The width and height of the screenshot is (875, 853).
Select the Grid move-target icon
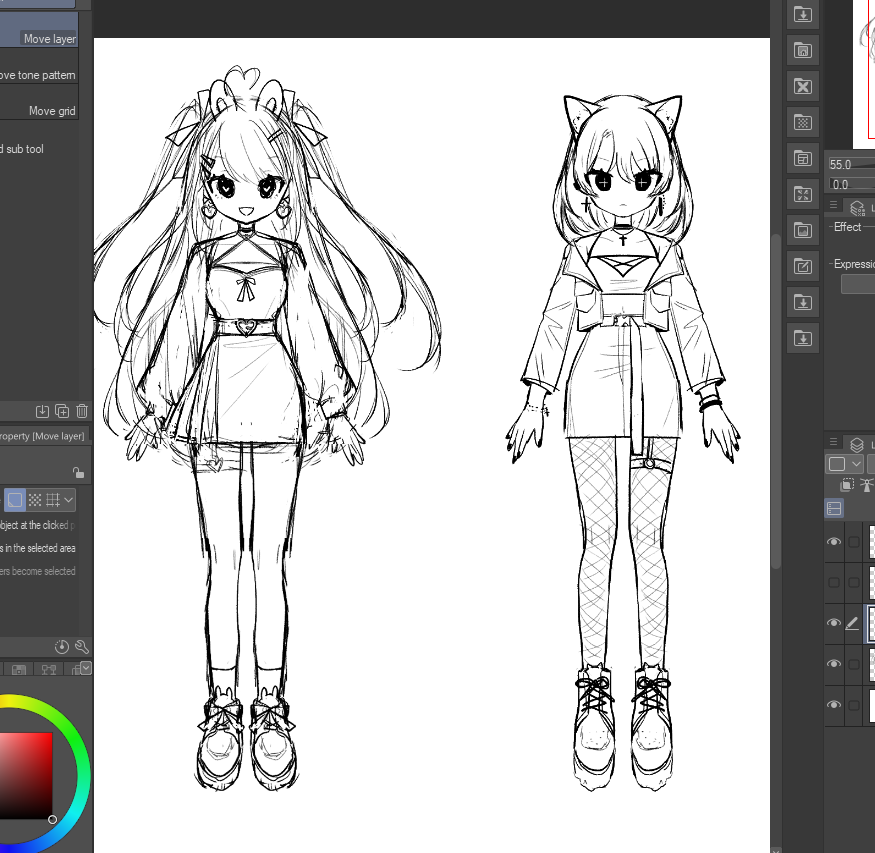pyautogui.click(x=52, y=500)
